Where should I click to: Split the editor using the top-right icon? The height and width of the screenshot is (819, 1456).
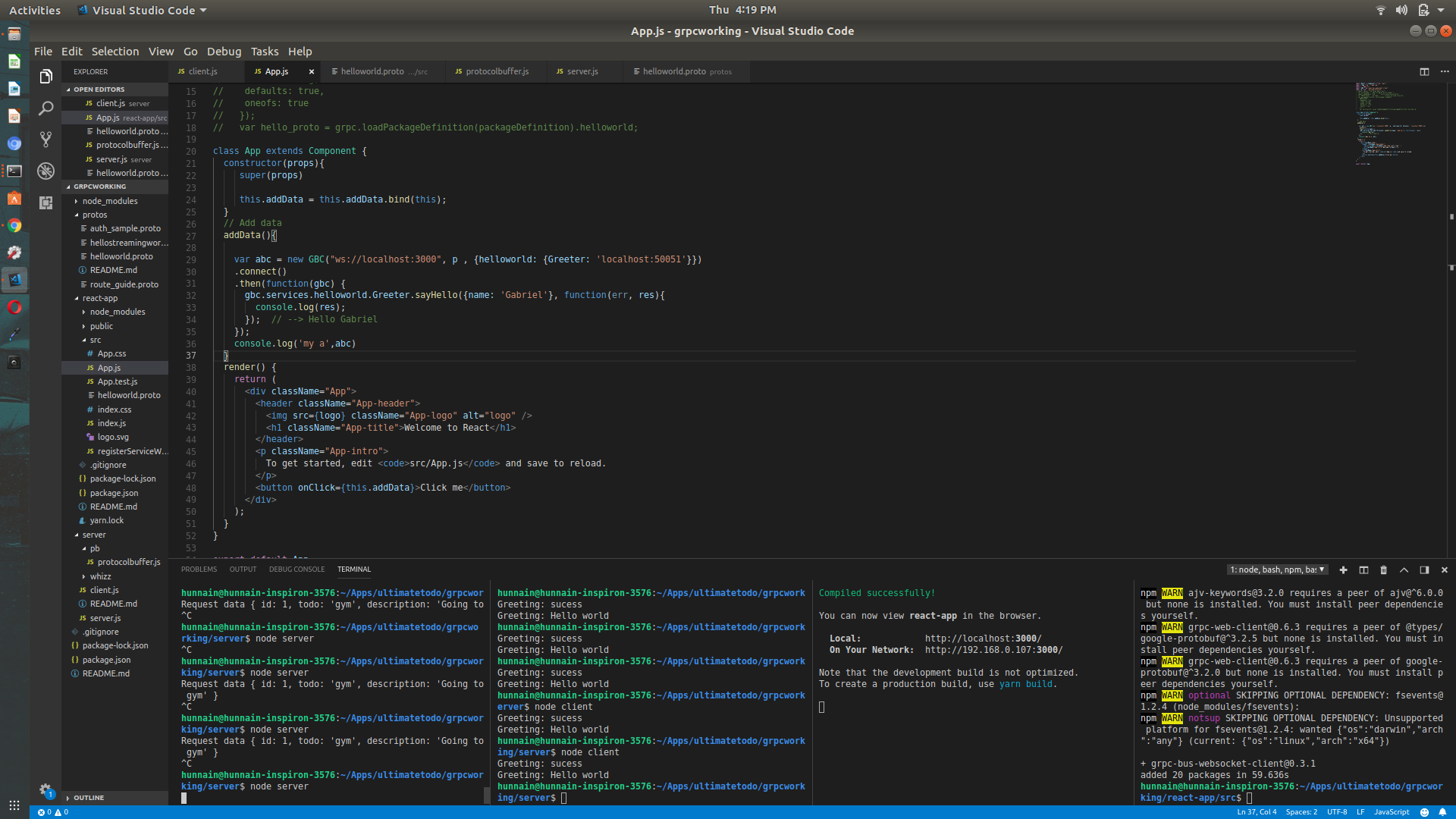(1423, 71)
